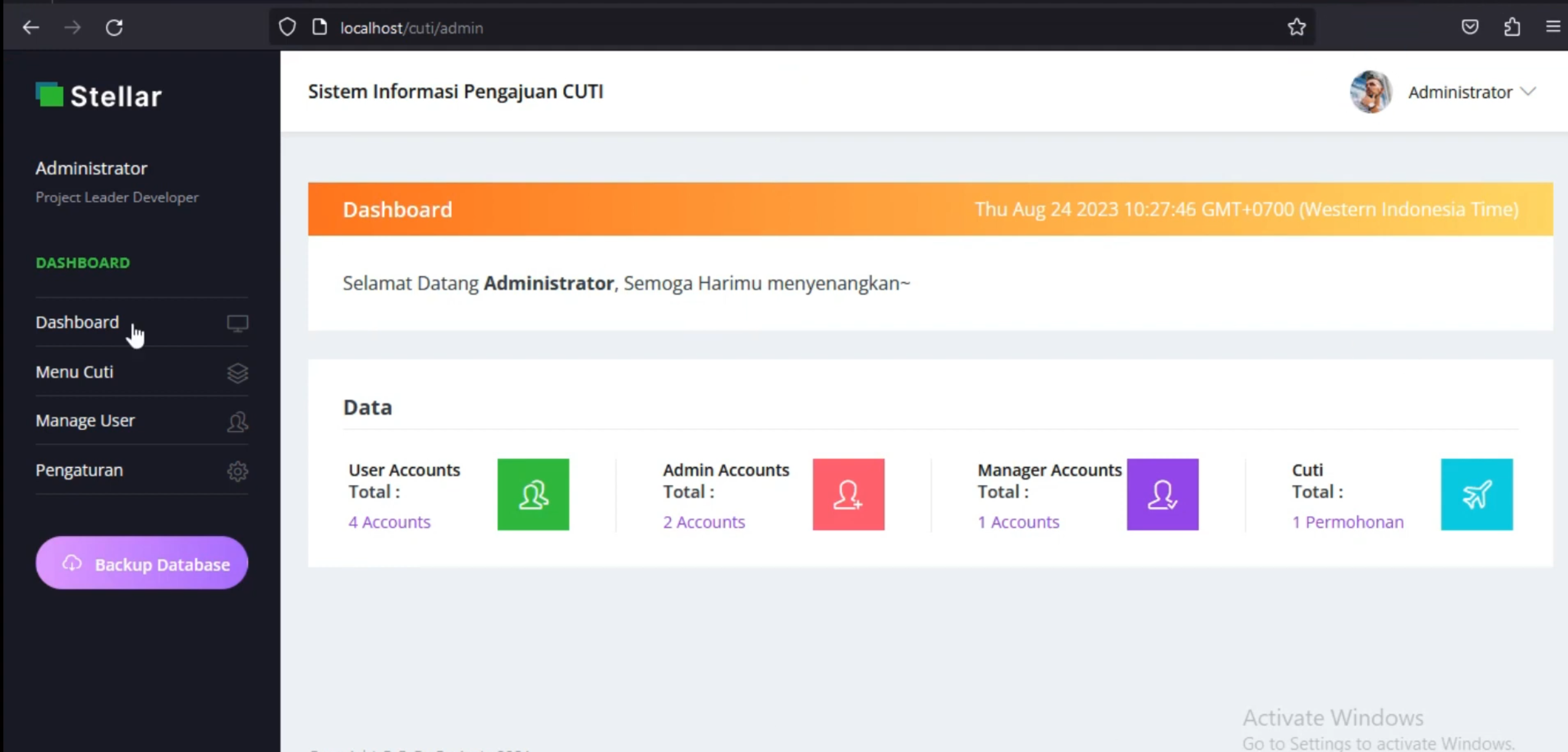Click the purple Manager Accounts icon tile
The height and width of the screenshot is (752, 1568).
[1162, 494]
